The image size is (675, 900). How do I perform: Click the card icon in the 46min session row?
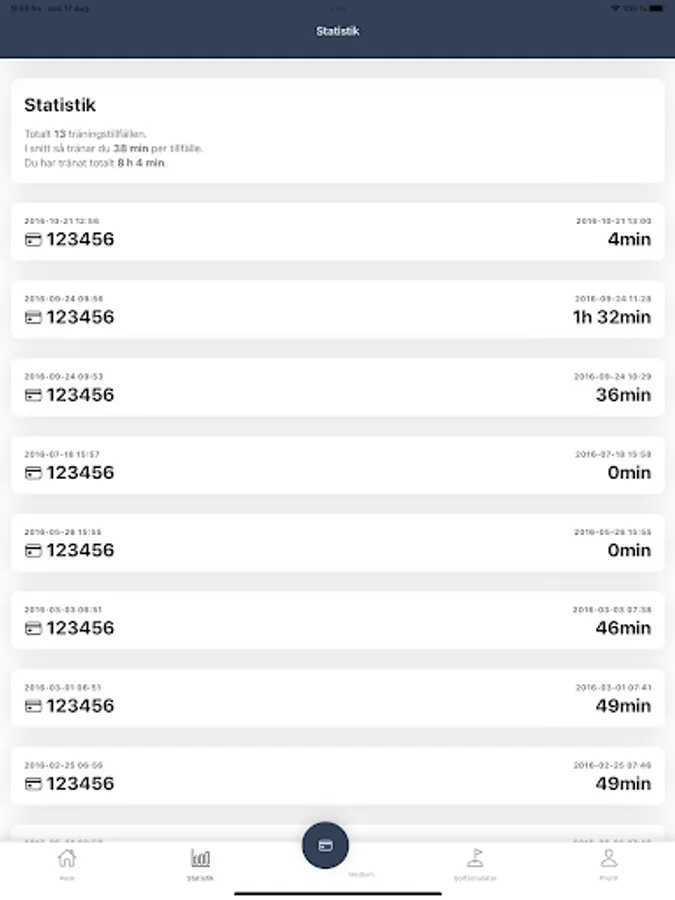tap(33, 628)
